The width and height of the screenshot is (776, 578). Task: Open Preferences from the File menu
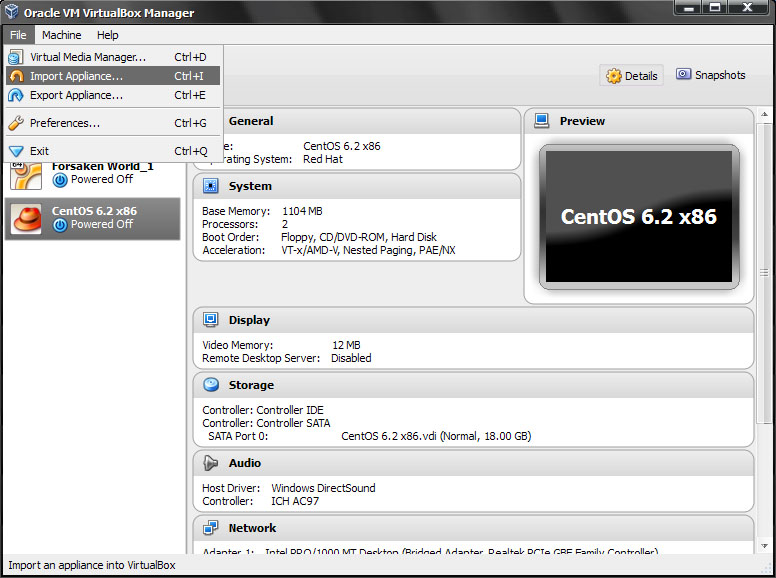pos(113,123)
